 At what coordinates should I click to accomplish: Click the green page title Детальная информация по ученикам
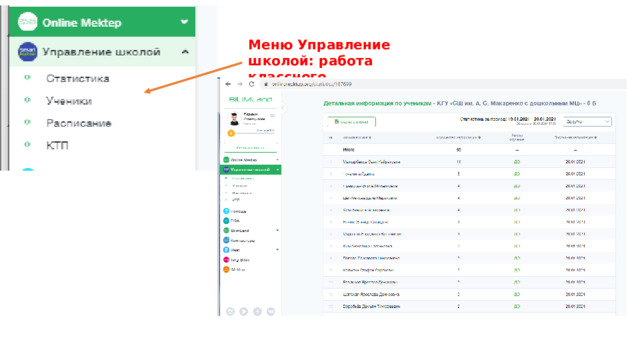[377, 103]
